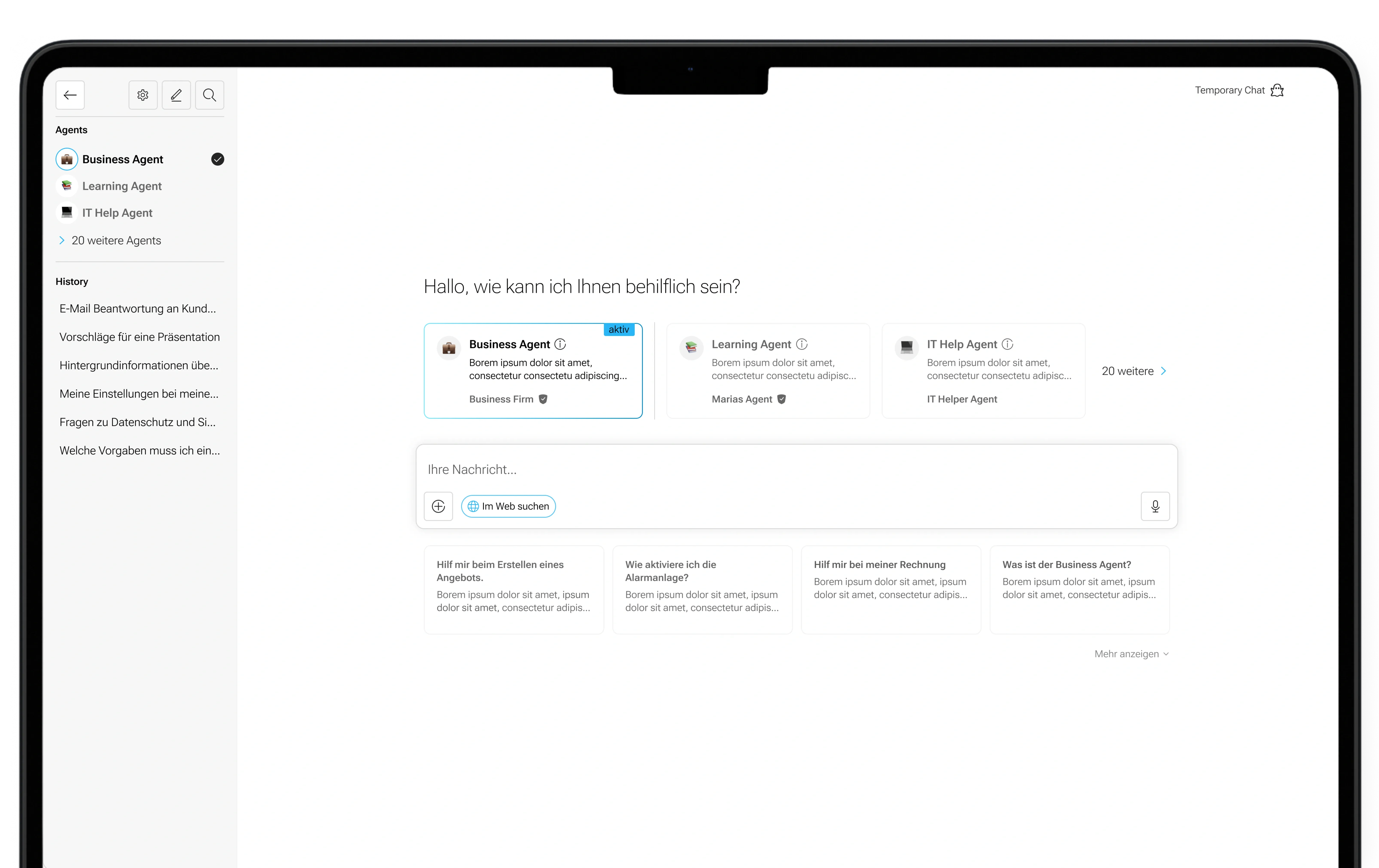This screenshot has width=1379, height=868.
Task: Click info icon next to IT Help Agent
Action: click(1007, 344)
